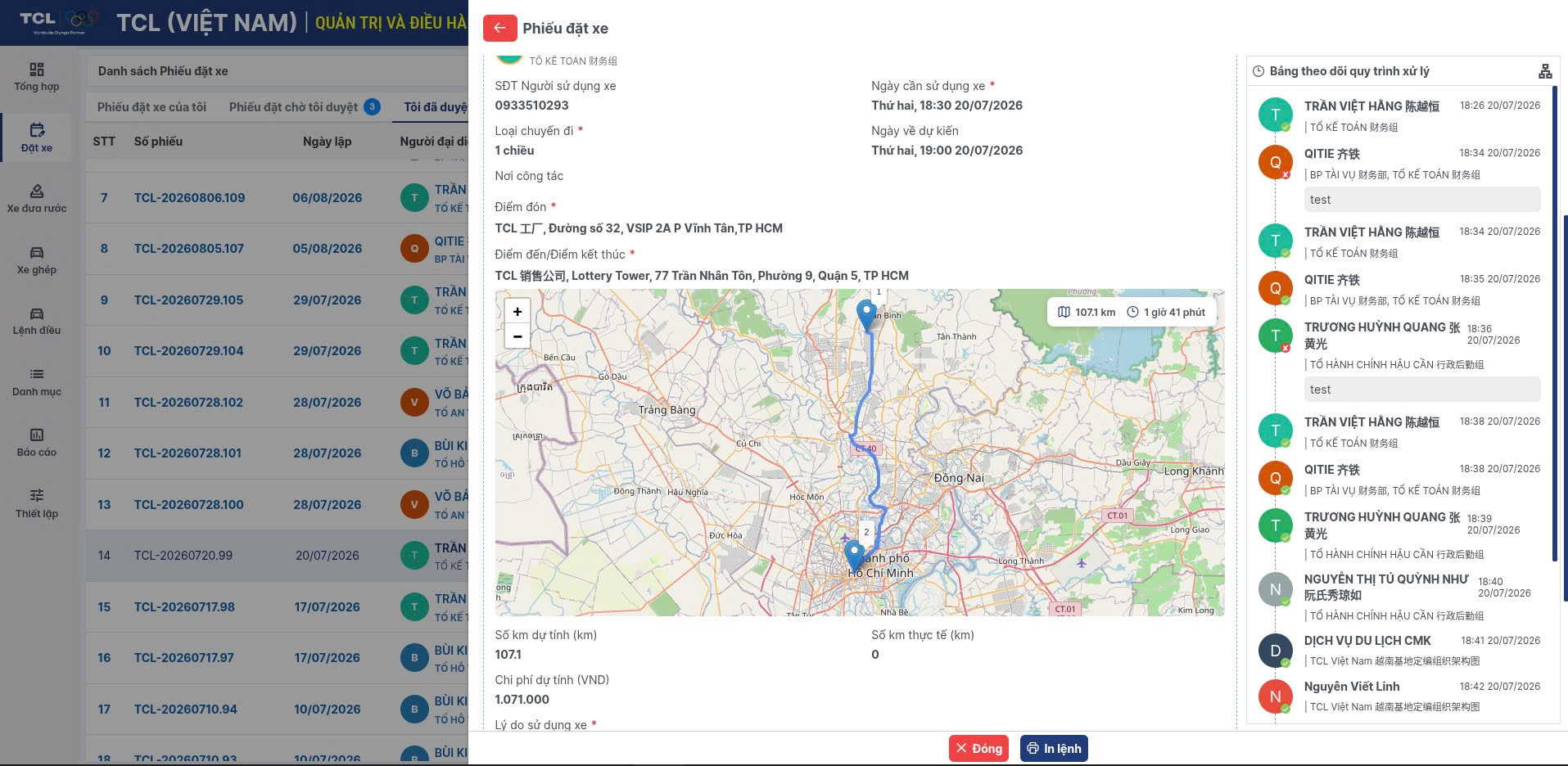This screenshot has width=1568, height=766.
Task: Select row TCL-20260720.99
Action: 277,556
